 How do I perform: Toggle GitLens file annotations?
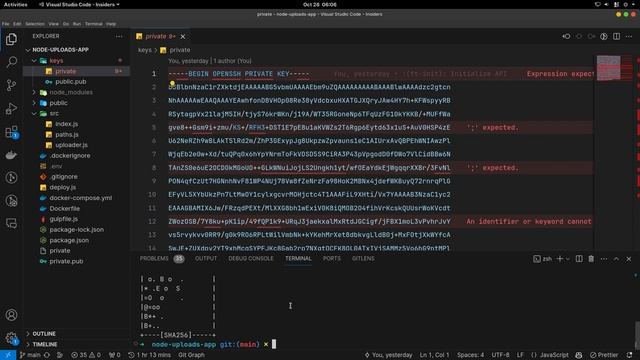[x=604, y=36]
